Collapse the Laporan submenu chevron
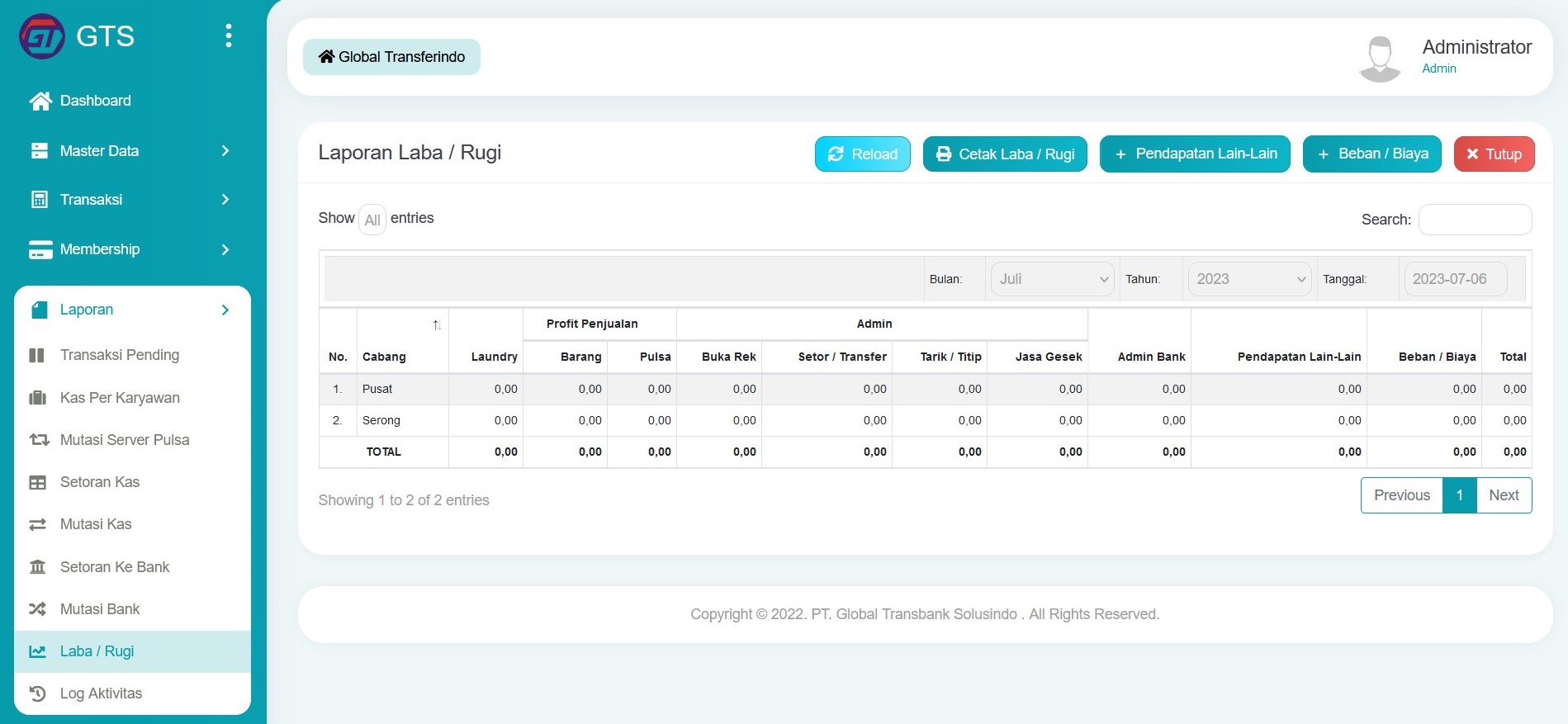Screen dimensions: 1568x724 click(225, 310)
